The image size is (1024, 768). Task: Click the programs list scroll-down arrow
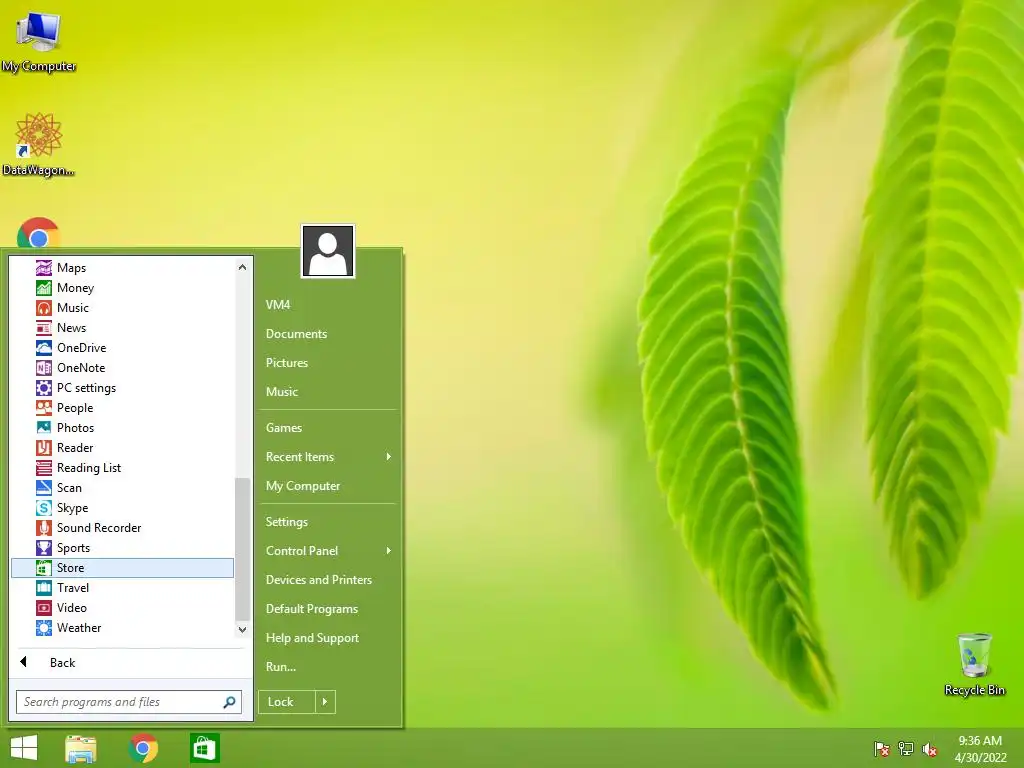[x=242, y=630]
